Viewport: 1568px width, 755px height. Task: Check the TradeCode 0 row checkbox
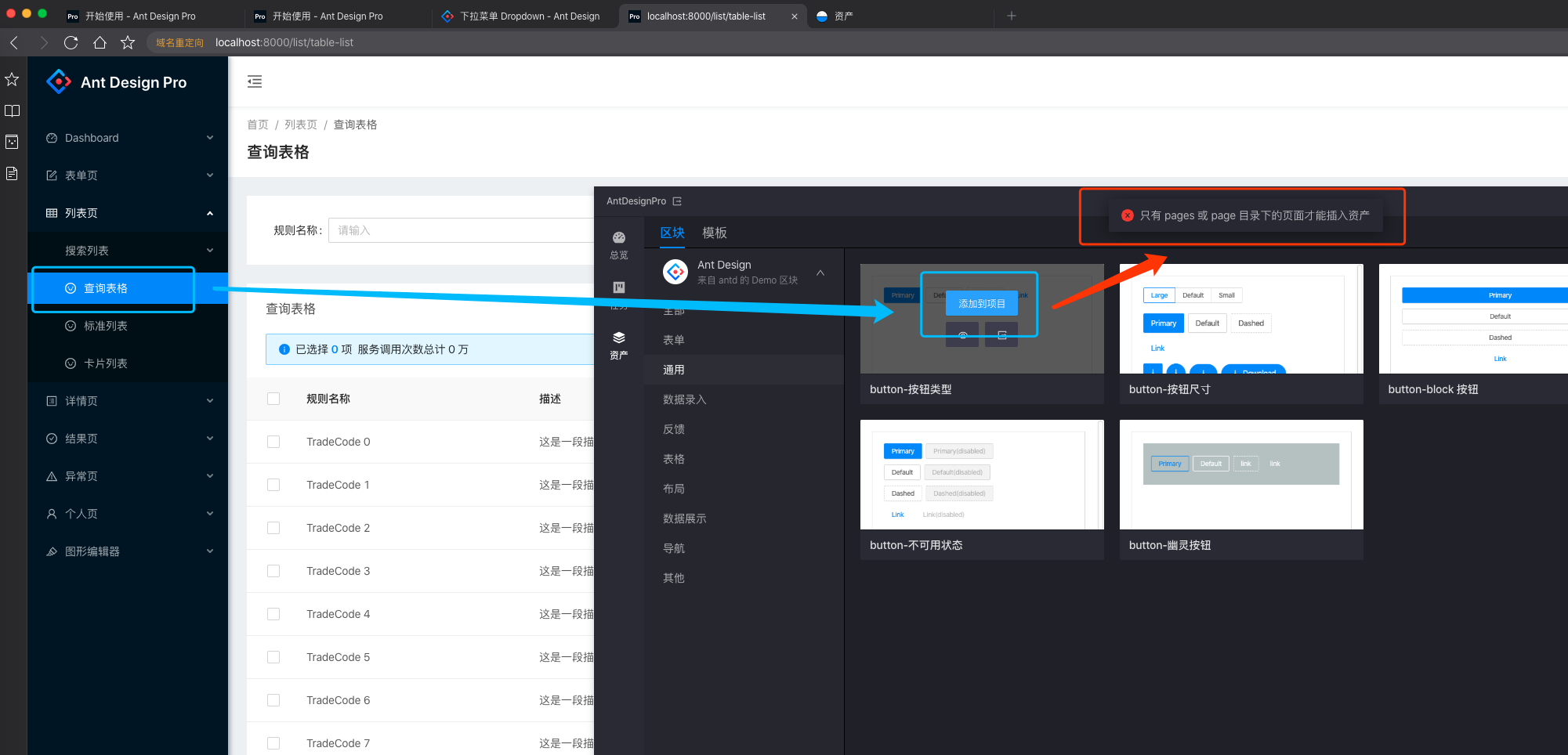click(273, 442)
